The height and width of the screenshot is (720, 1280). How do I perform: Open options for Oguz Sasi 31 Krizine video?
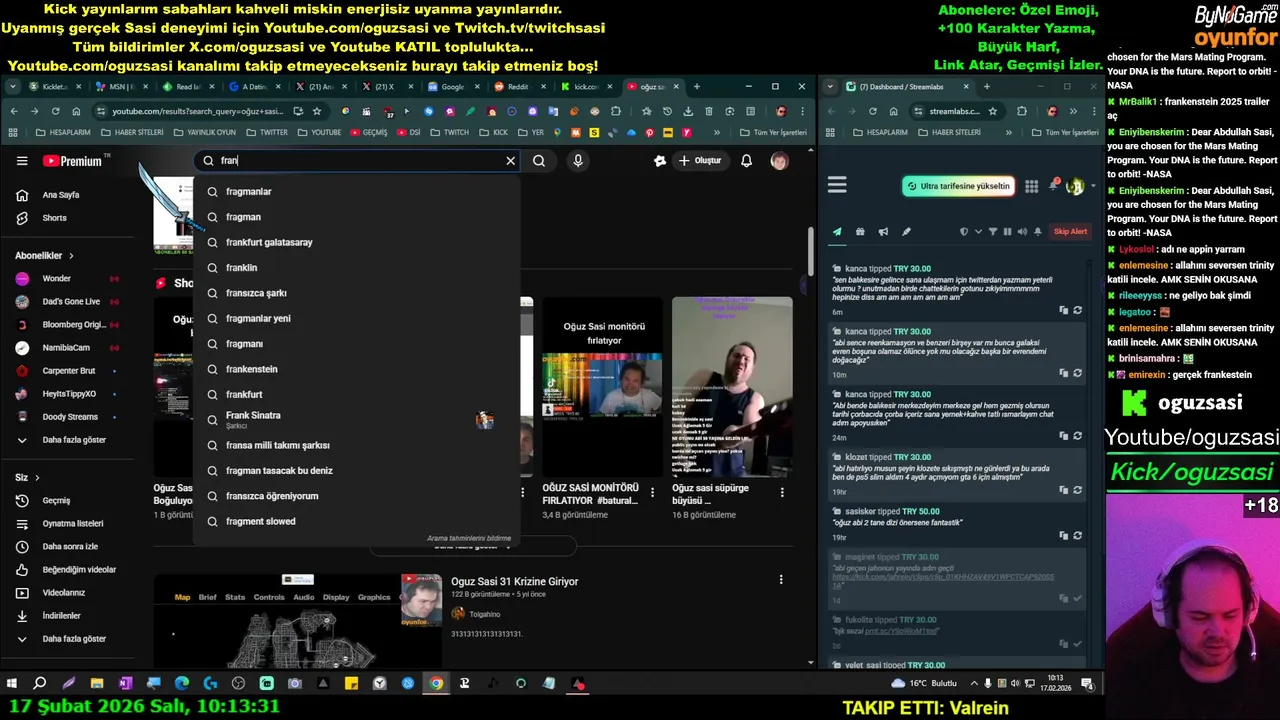pos(781,580)
